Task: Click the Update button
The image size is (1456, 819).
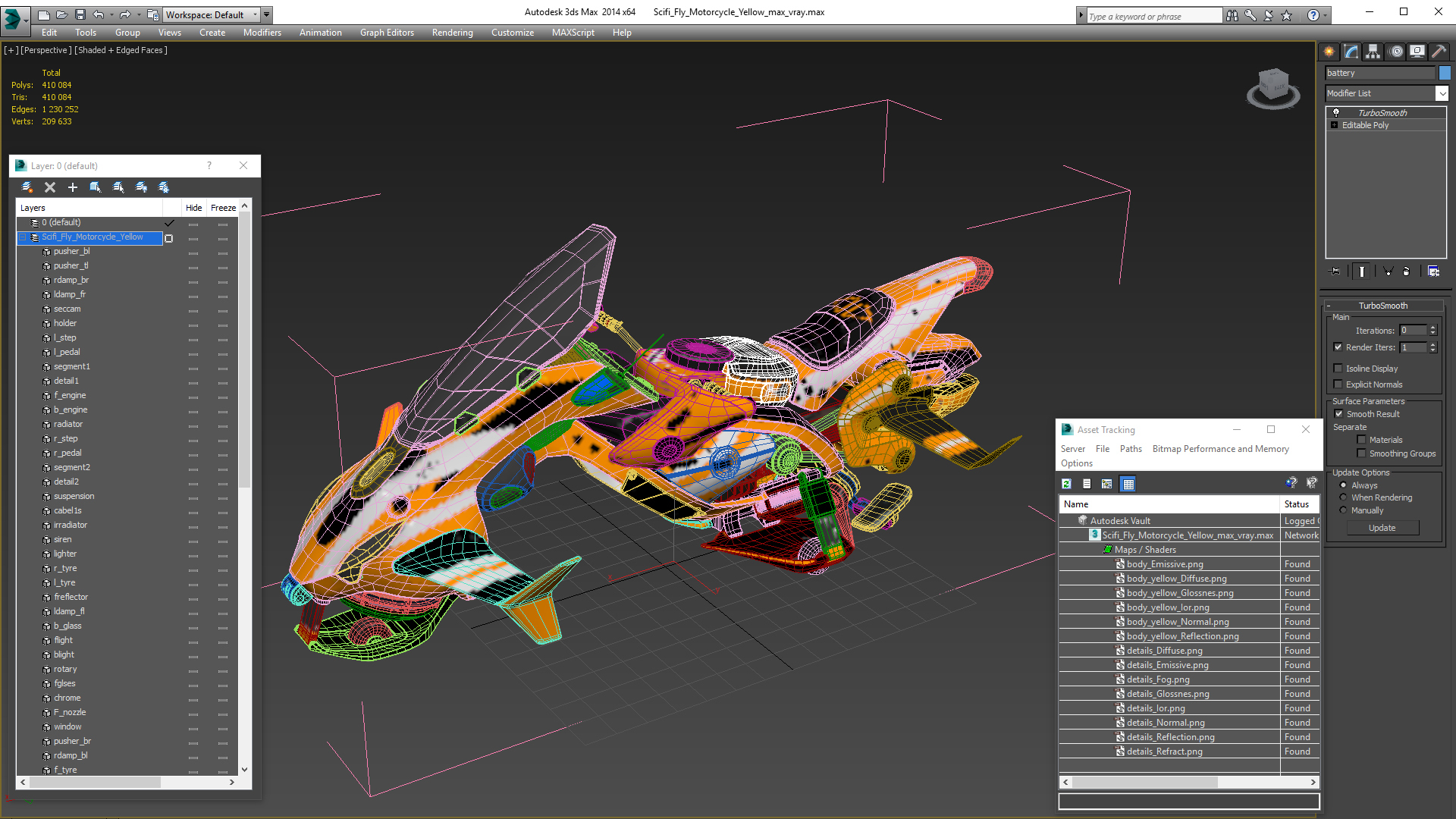Action: coord(1382,528)
